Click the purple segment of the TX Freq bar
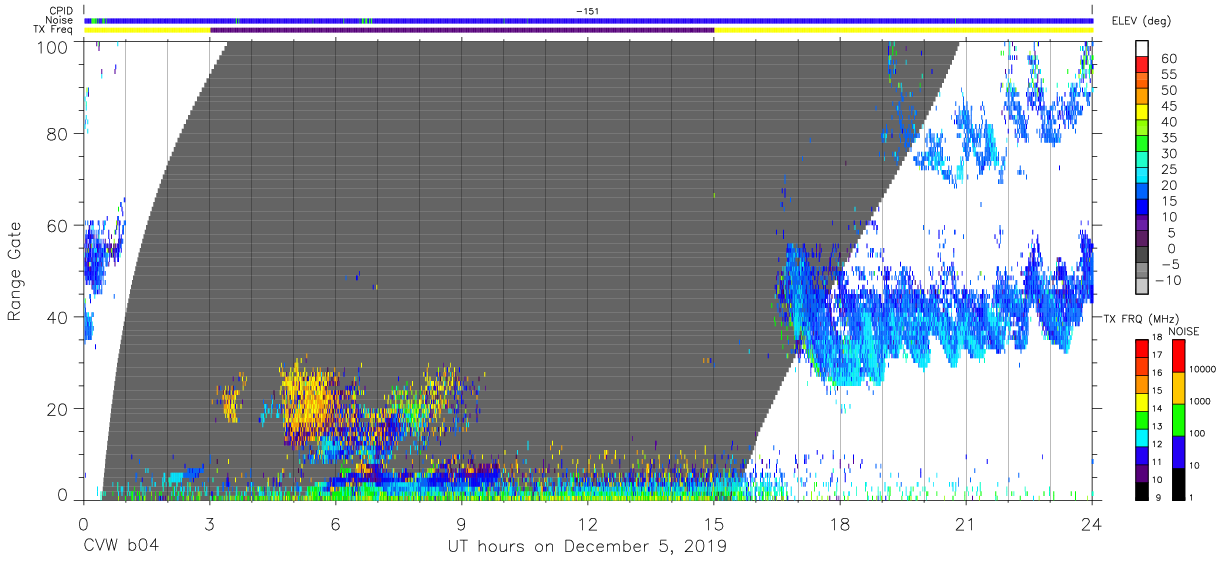 (x=462, y=30)
